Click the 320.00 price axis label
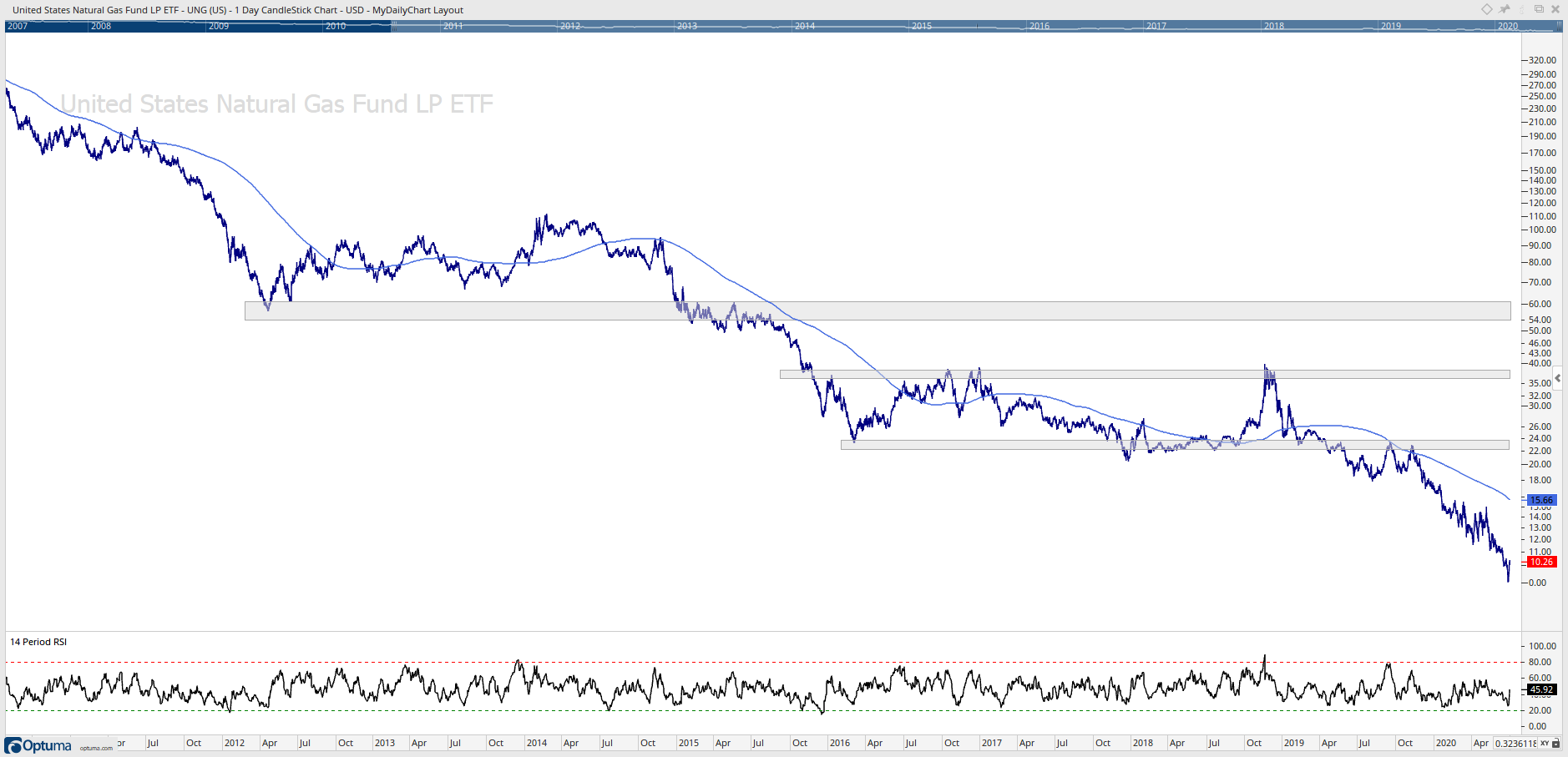 click(1542, 60)
